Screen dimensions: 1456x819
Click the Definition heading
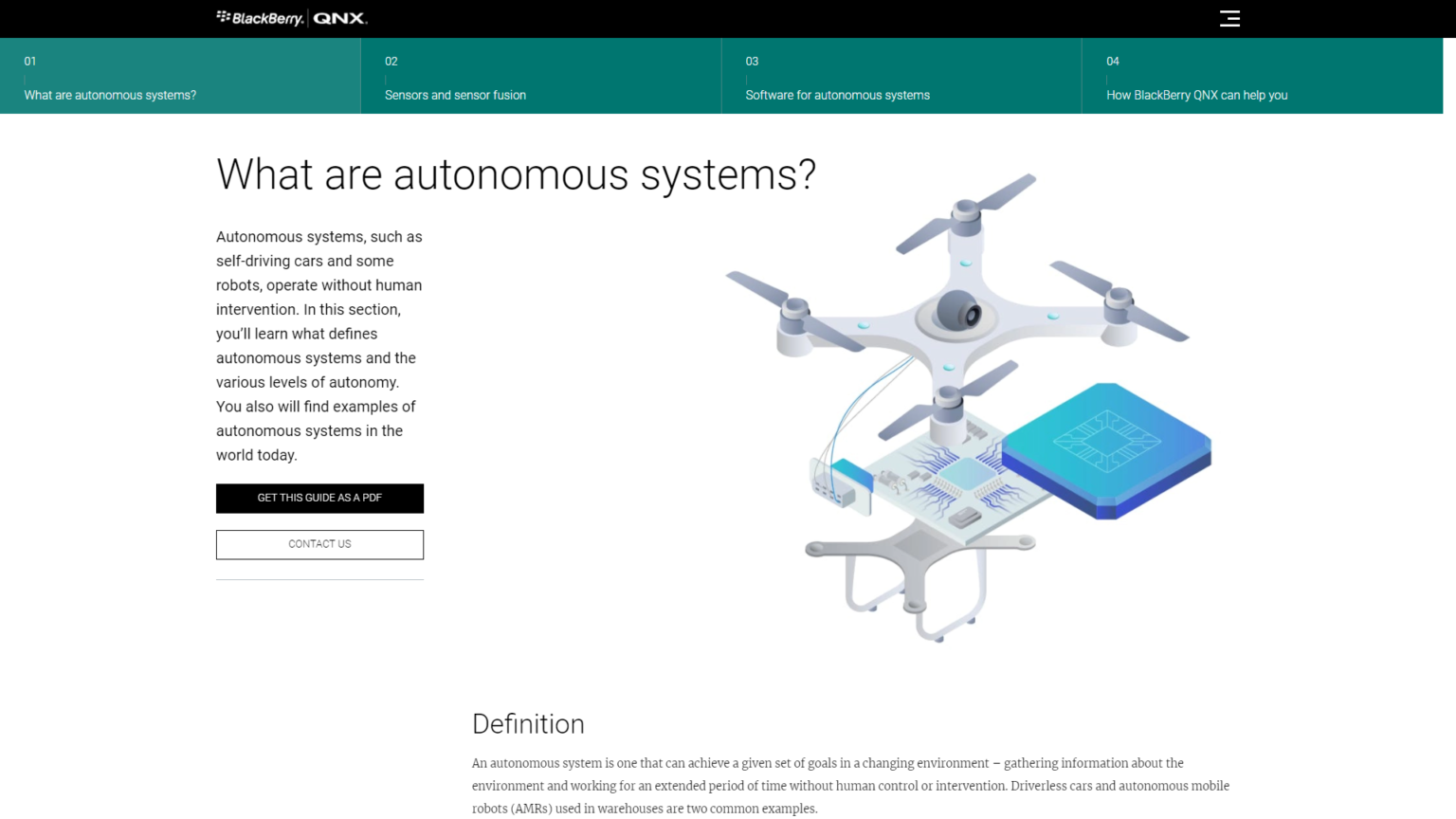(528, 724)
